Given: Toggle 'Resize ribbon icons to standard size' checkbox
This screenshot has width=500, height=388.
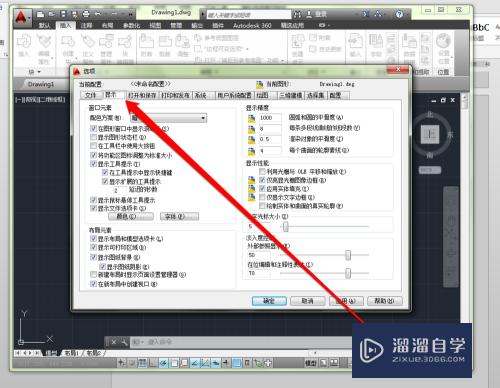Looking at the screenshot, I should (93, 155).
